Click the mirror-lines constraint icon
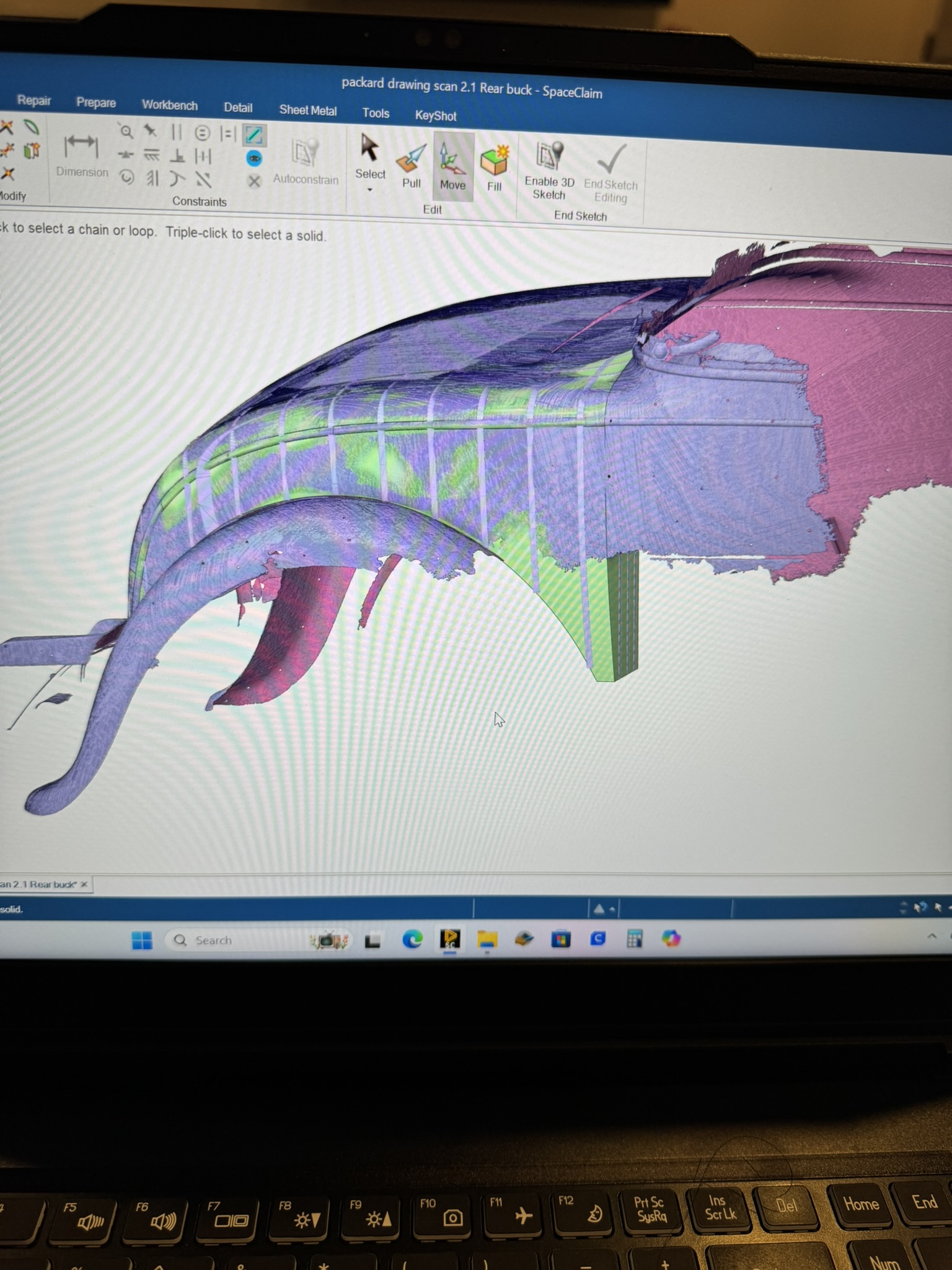 pyautogui.click(x=152, y=179)
